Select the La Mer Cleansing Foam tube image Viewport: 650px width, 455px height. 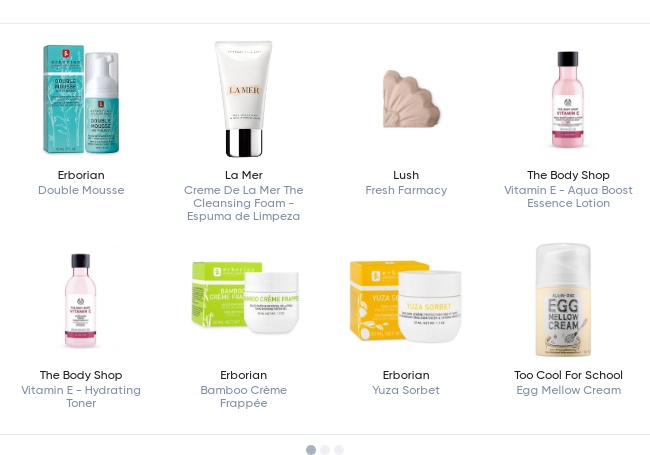[243, 99]
